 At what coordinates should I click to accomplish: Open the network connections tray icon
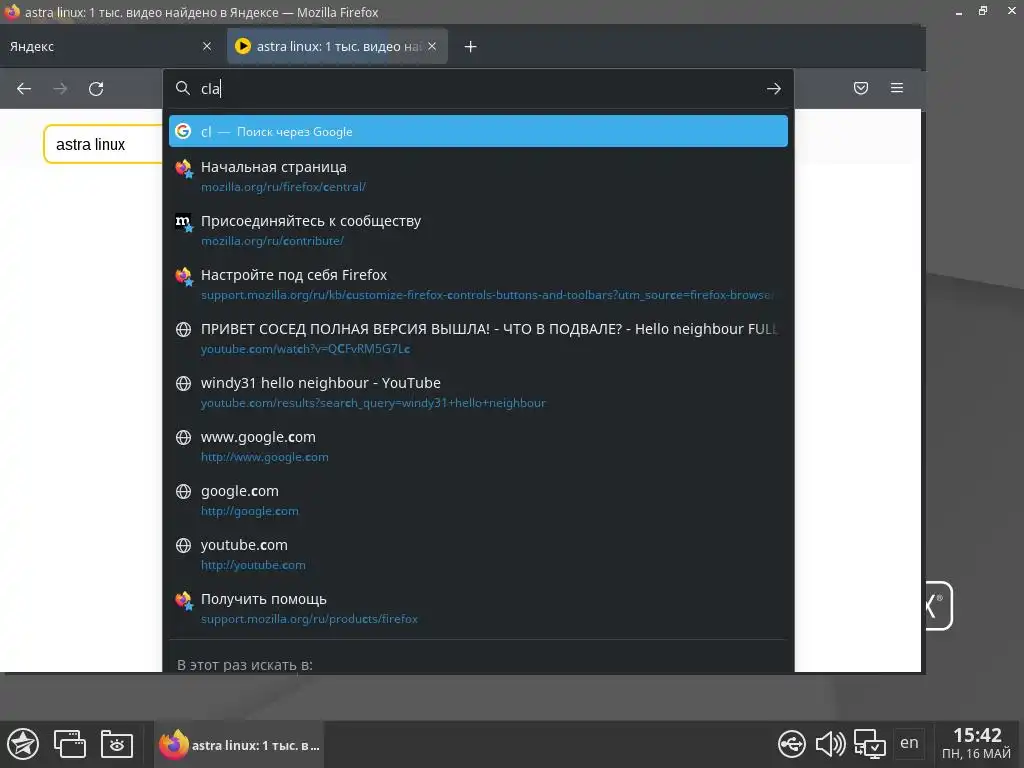pyautogui.click(x=870, y=744)
